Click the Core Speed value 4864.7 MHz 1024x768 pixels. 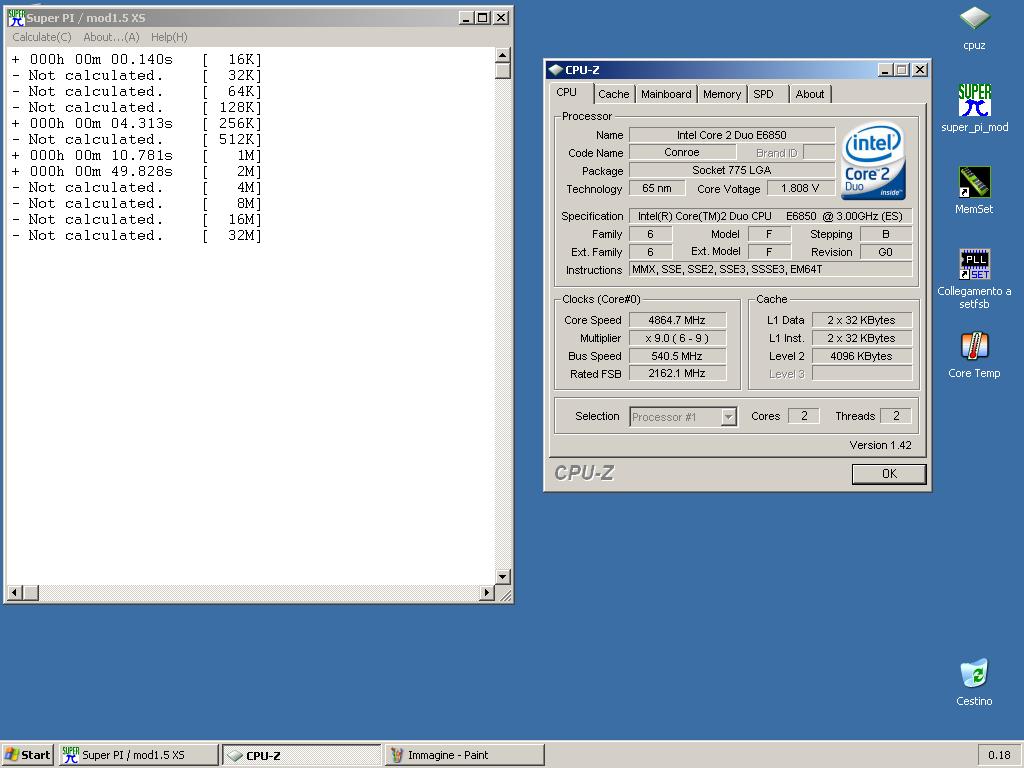point(677,320)
